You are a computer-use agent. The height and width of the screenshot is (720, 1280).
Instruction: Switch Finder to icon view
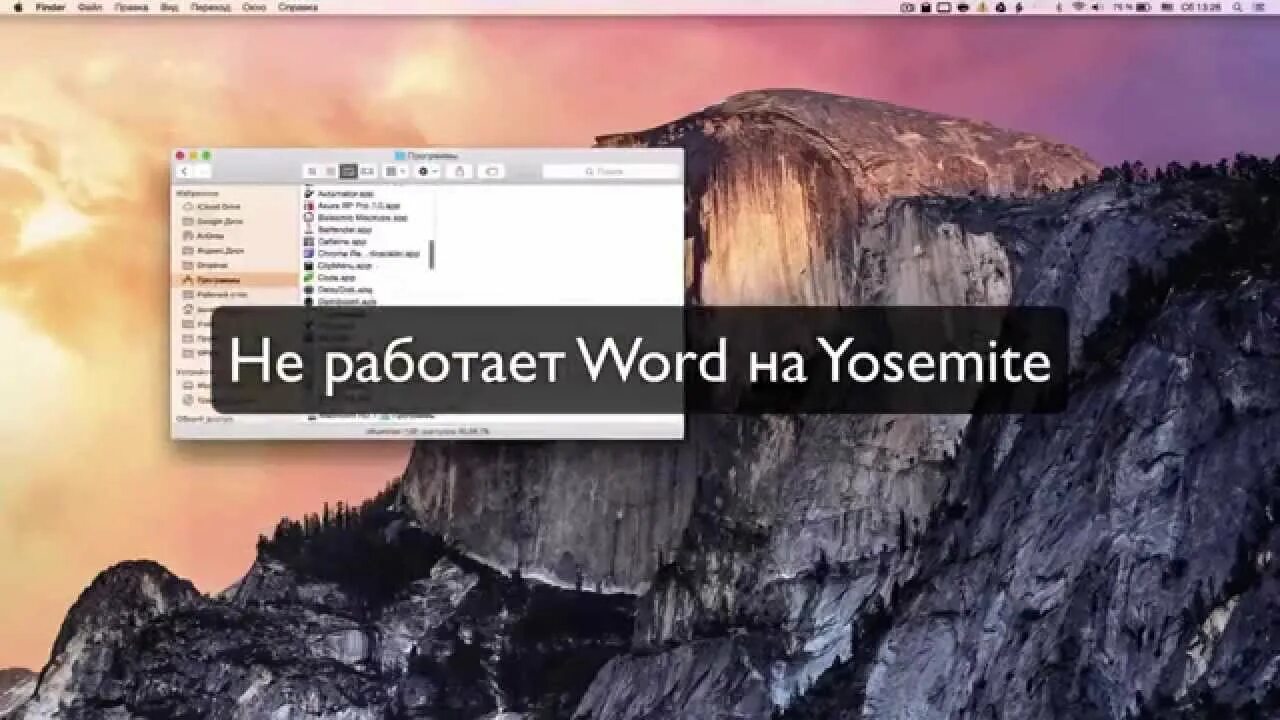312,171
